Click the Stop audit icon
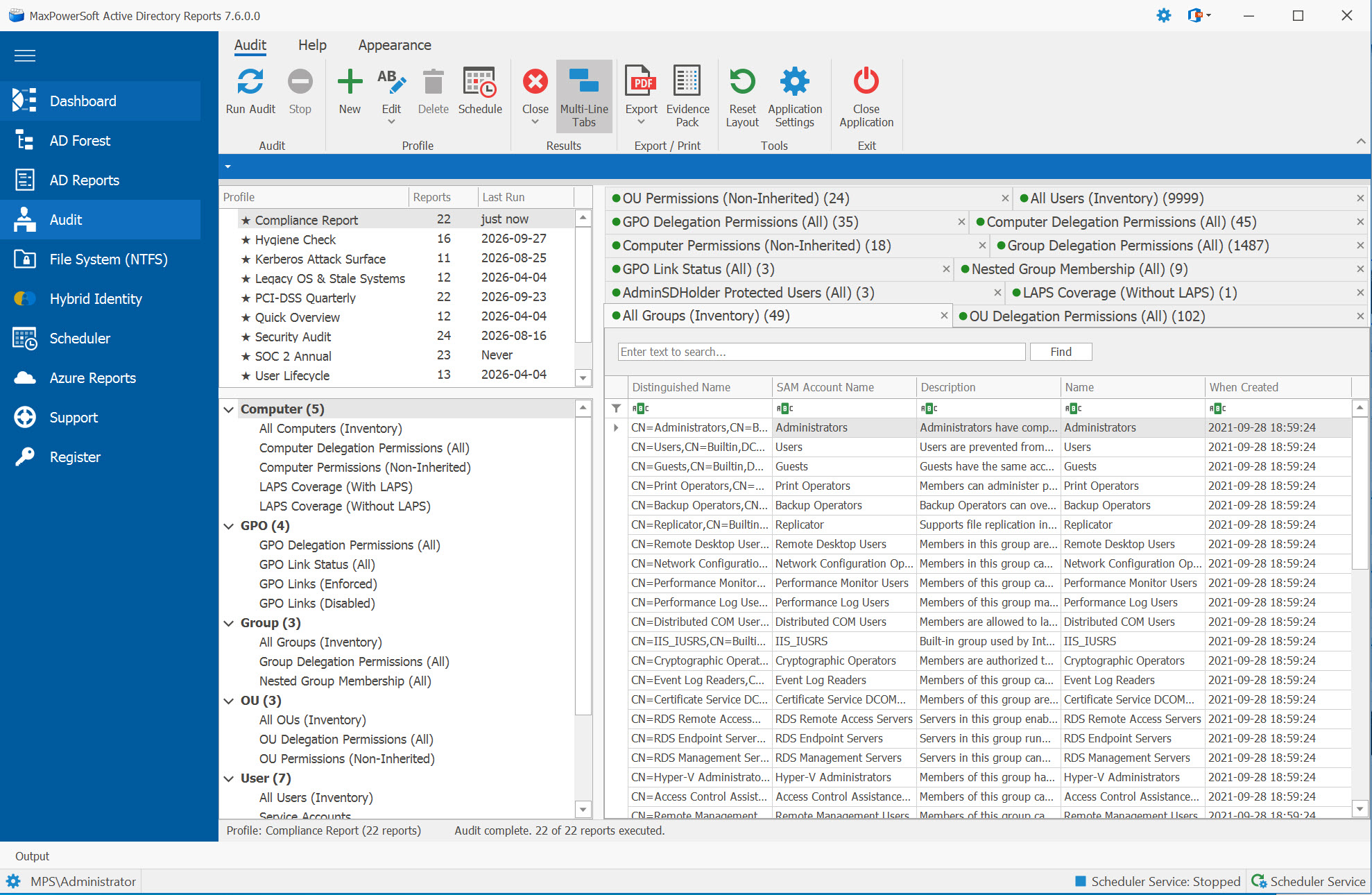 click(300, 82)
